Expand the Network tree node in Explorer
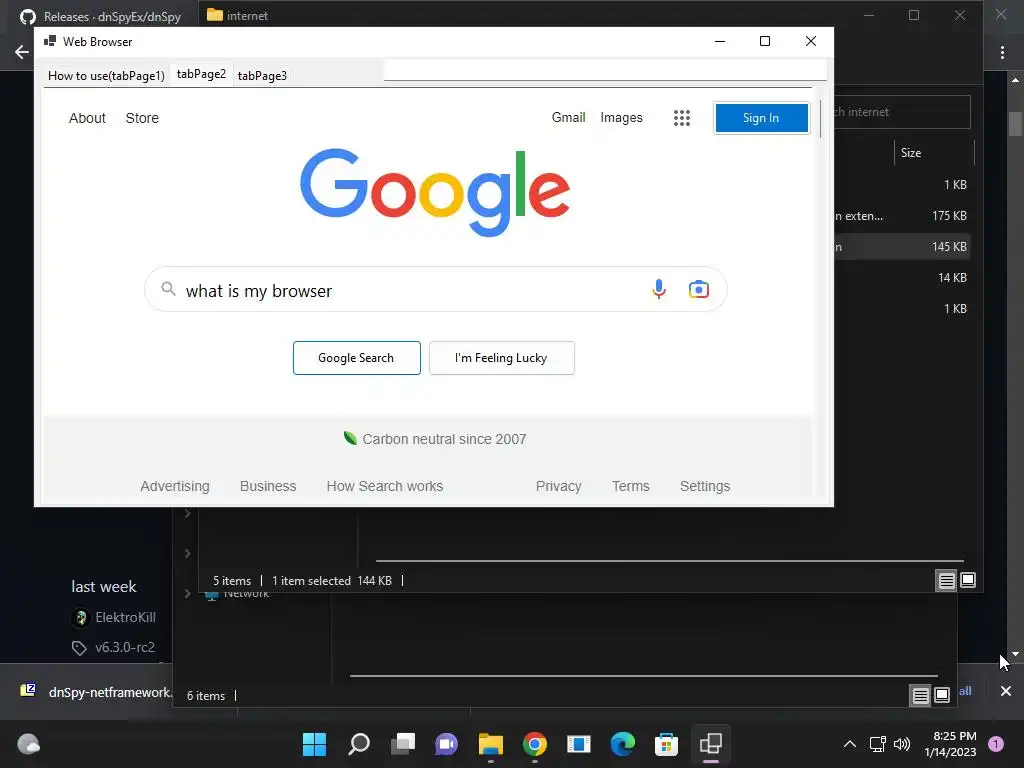The height and width of the screenshot is (768, 1024). pyautogui.click(x=187, y=594)
